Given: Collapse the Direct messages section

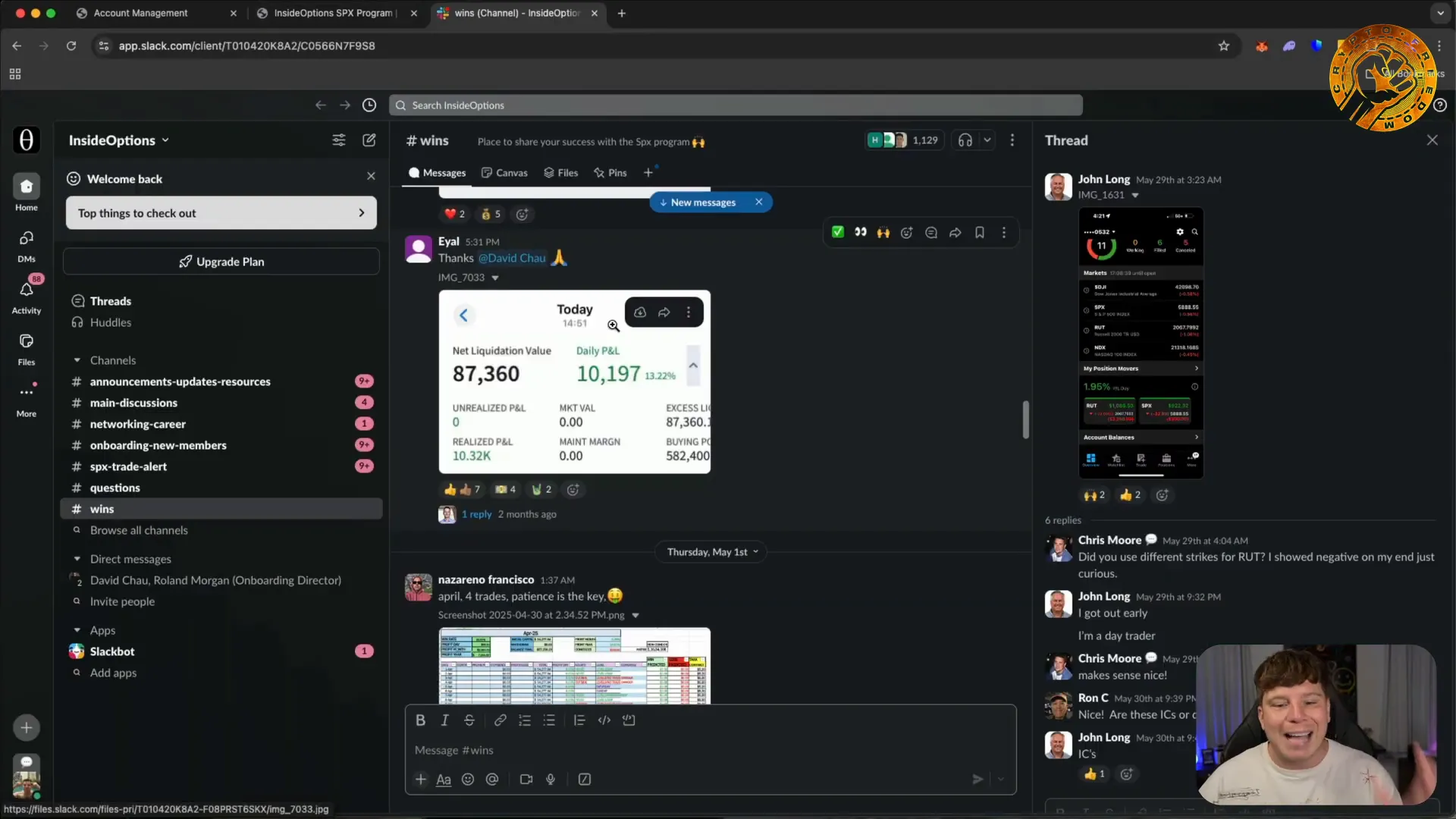Looking at the screenshot, I should (77, 559).
